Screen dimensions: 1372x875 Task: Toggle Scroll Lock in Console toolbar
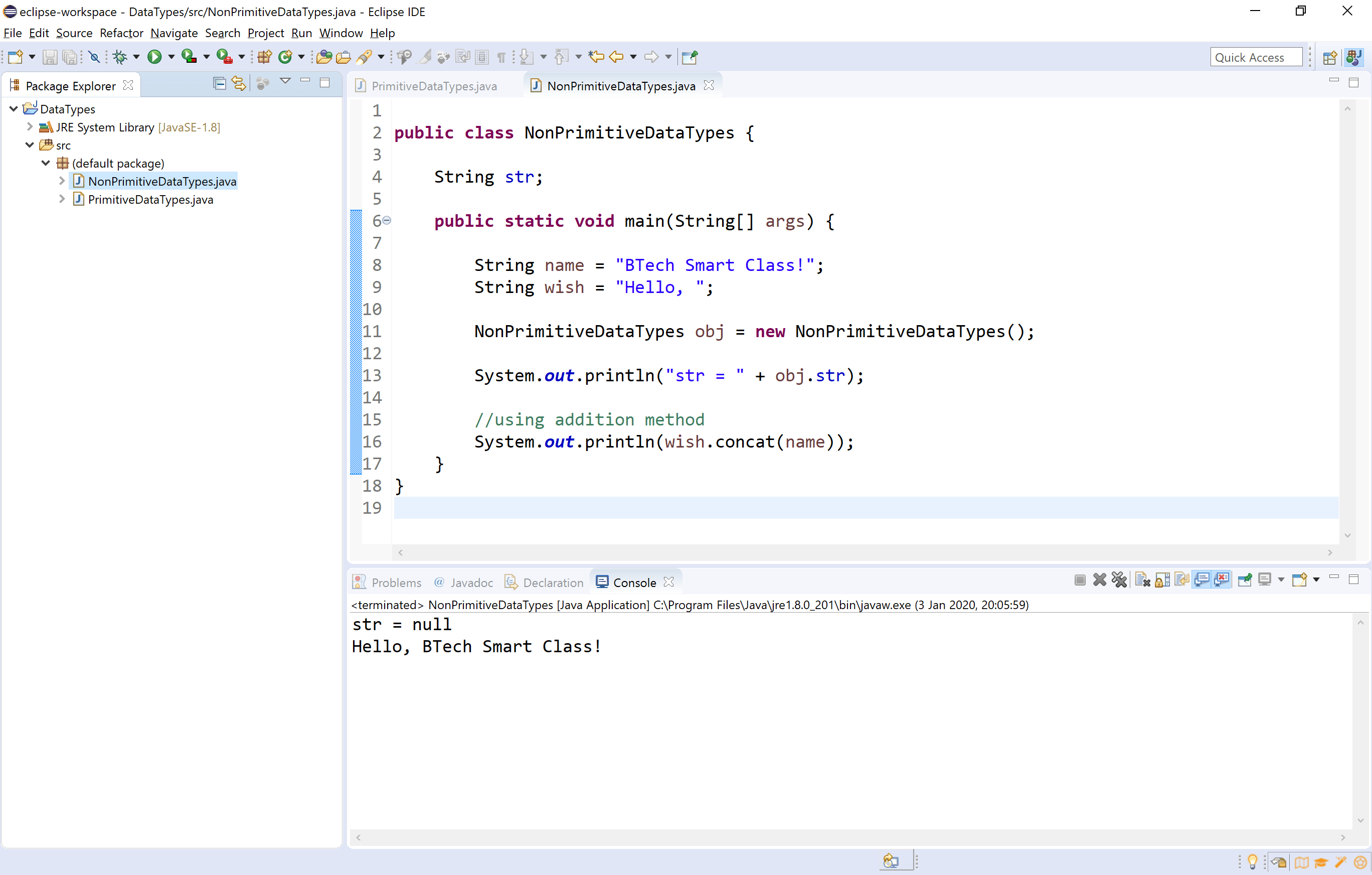click(x=1162, y=579)
